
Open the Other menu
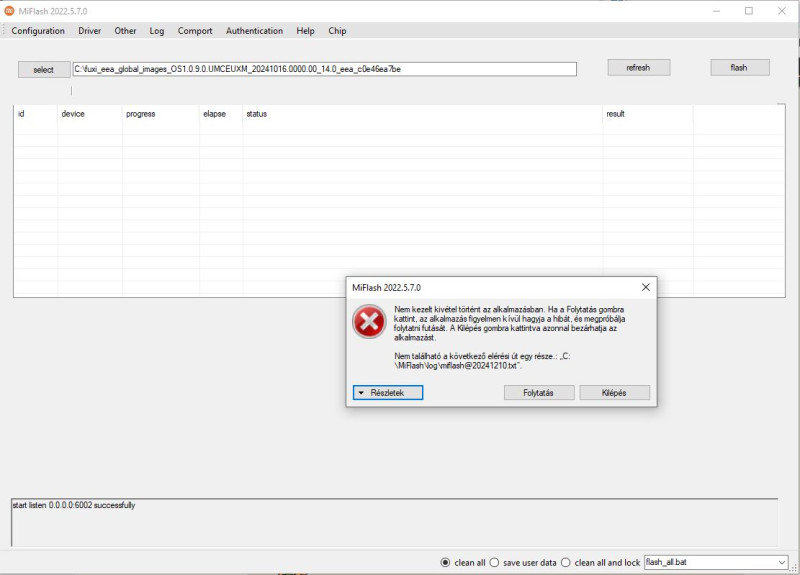pyautogui.click(x=125, y=31)
